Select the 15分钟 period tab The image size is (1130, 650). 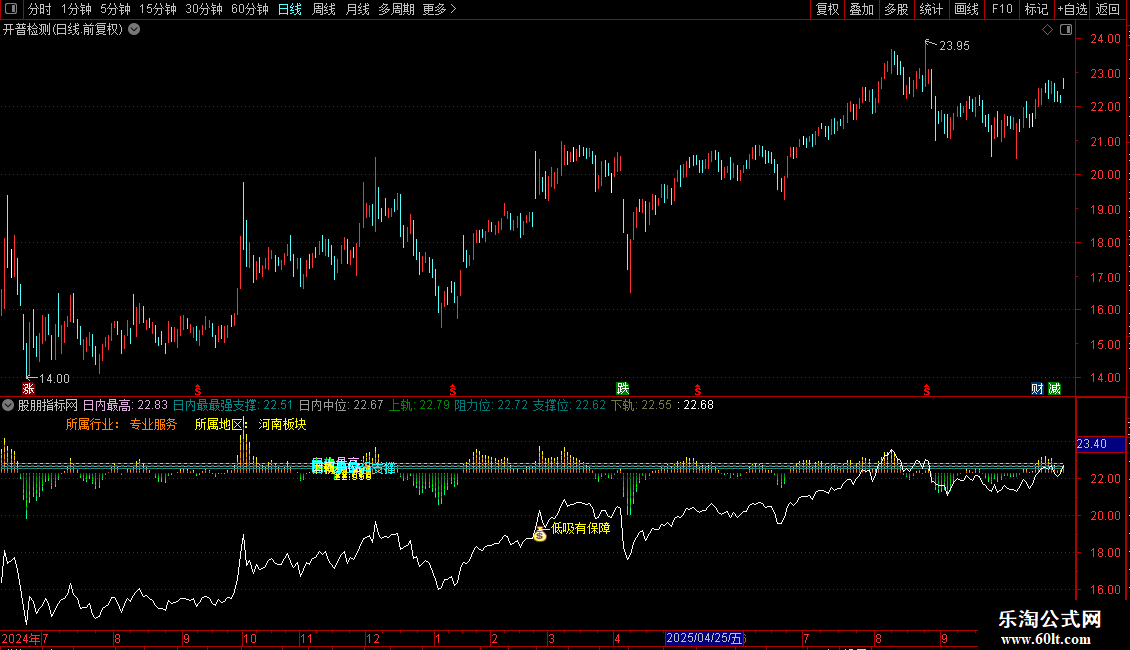click(158, 9)
